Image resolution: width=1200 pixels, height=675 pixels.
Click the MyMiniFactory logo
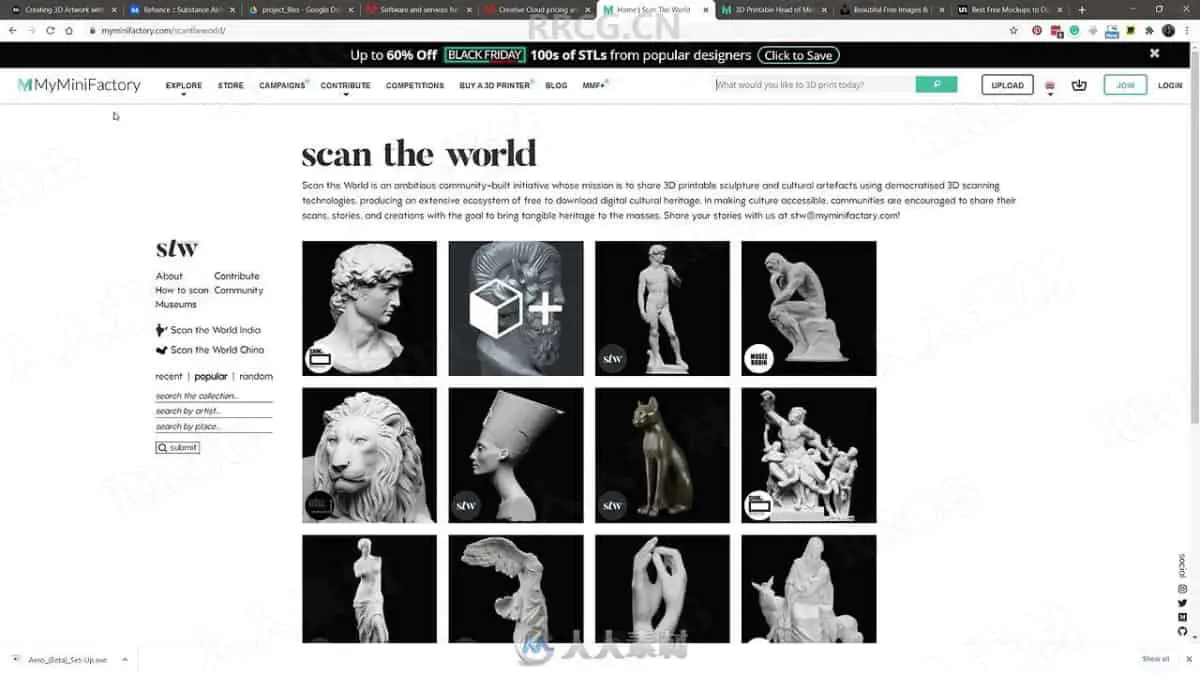coord(79,85)
